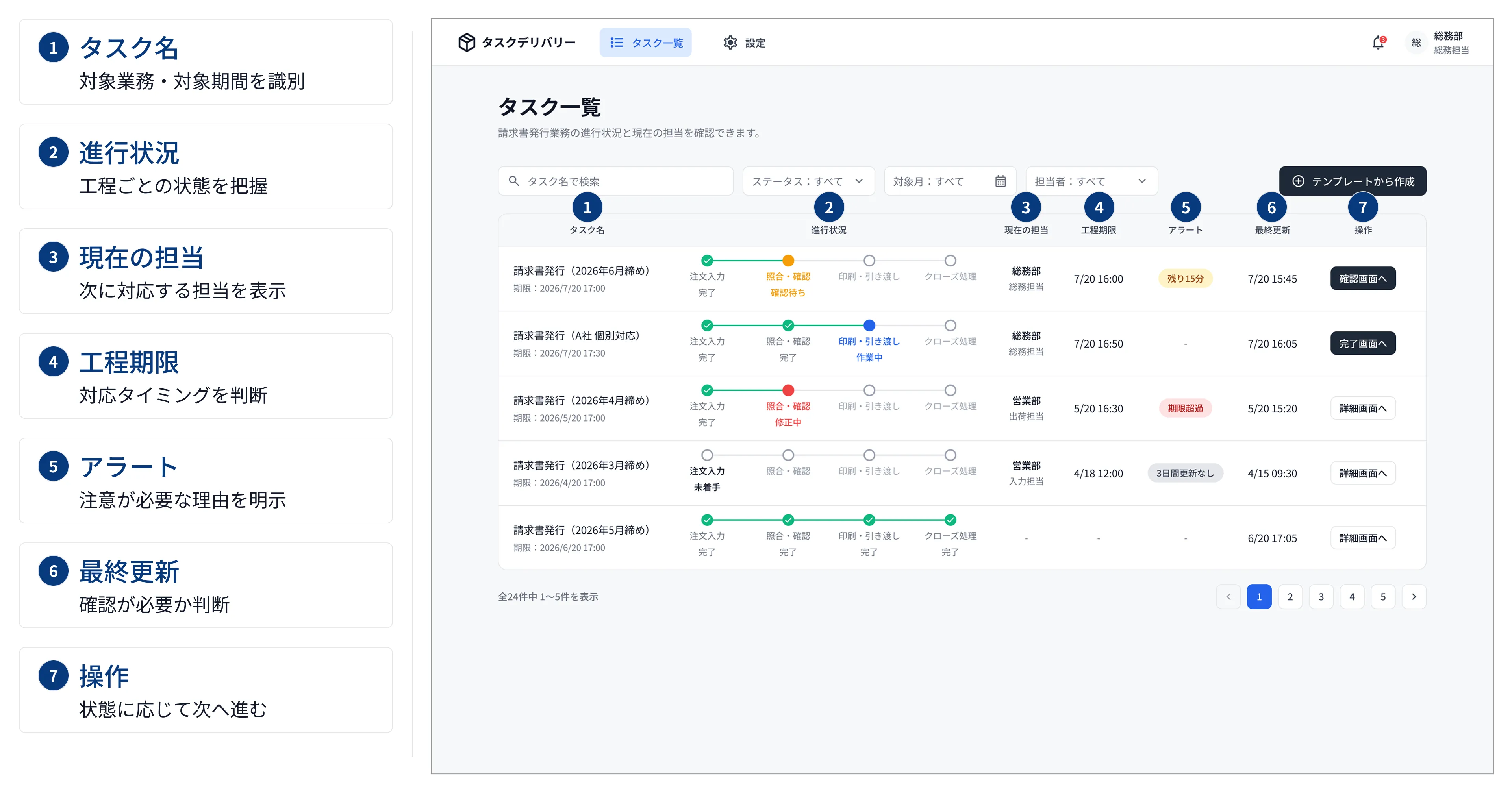Click 詳細画面へ for 2026年4月締め
1512x788 pixels.
point(1363,409)
